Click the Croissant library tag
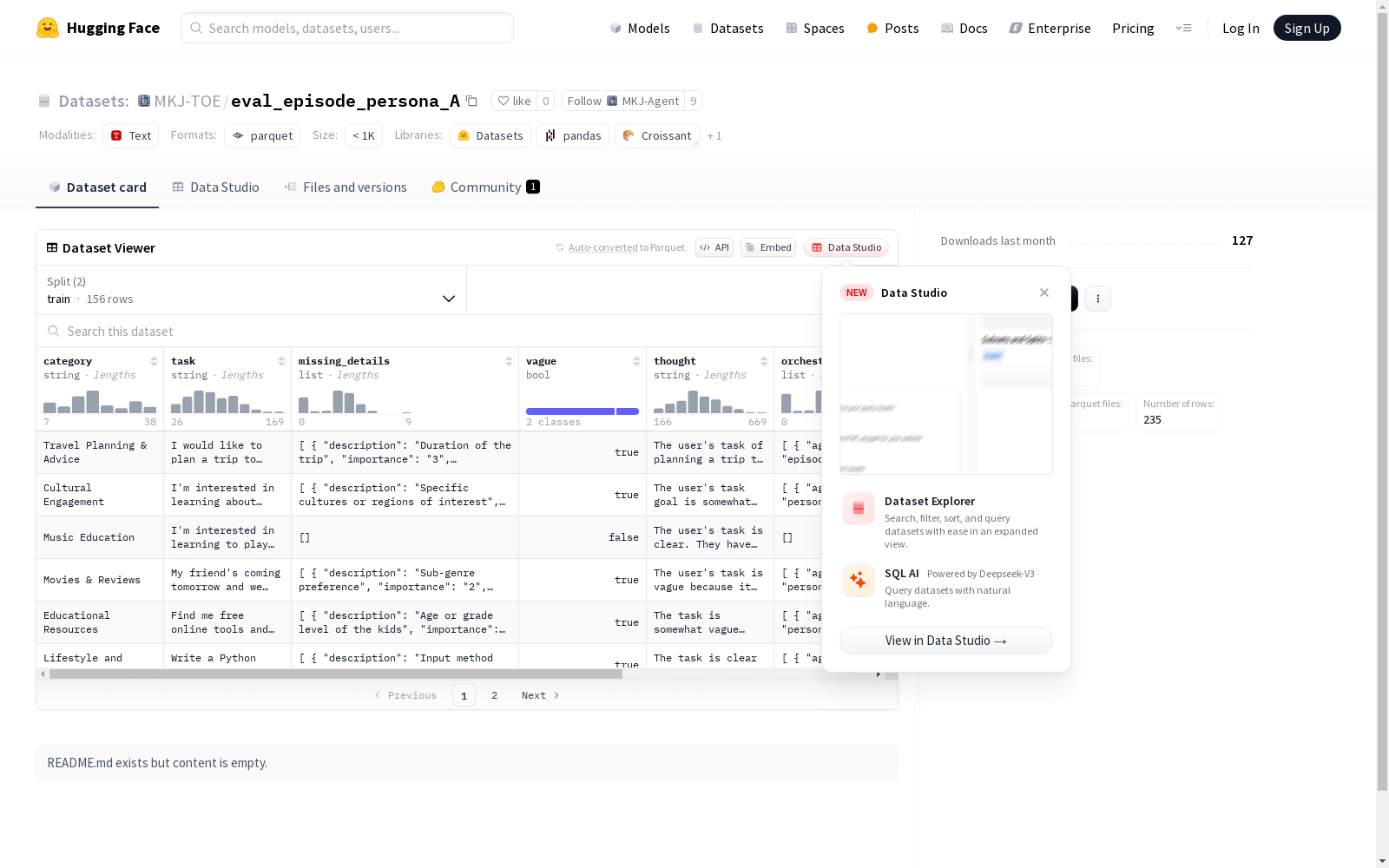 point(657,135)
